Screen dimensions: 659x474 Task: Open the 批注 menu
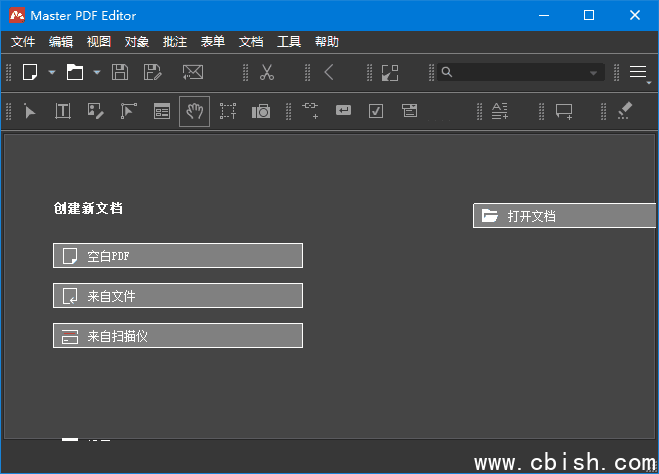[175, 42]
